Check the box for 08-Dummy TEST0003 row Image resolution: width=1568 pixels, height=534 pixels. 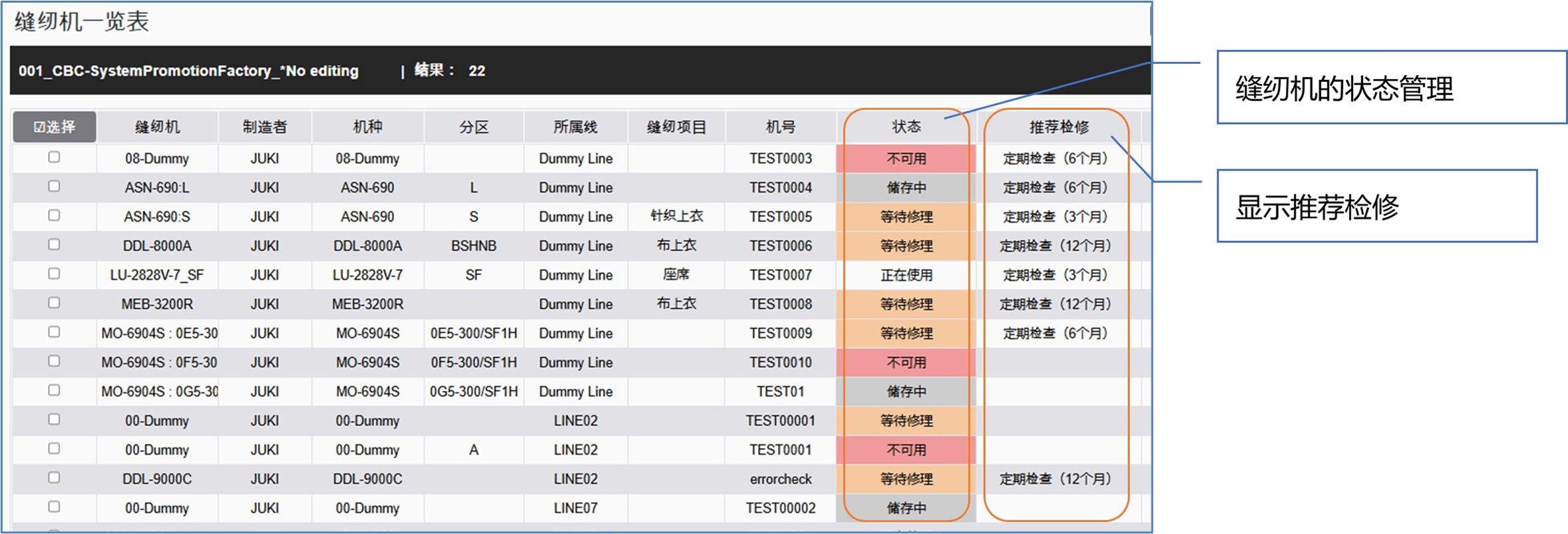point(54,157)
